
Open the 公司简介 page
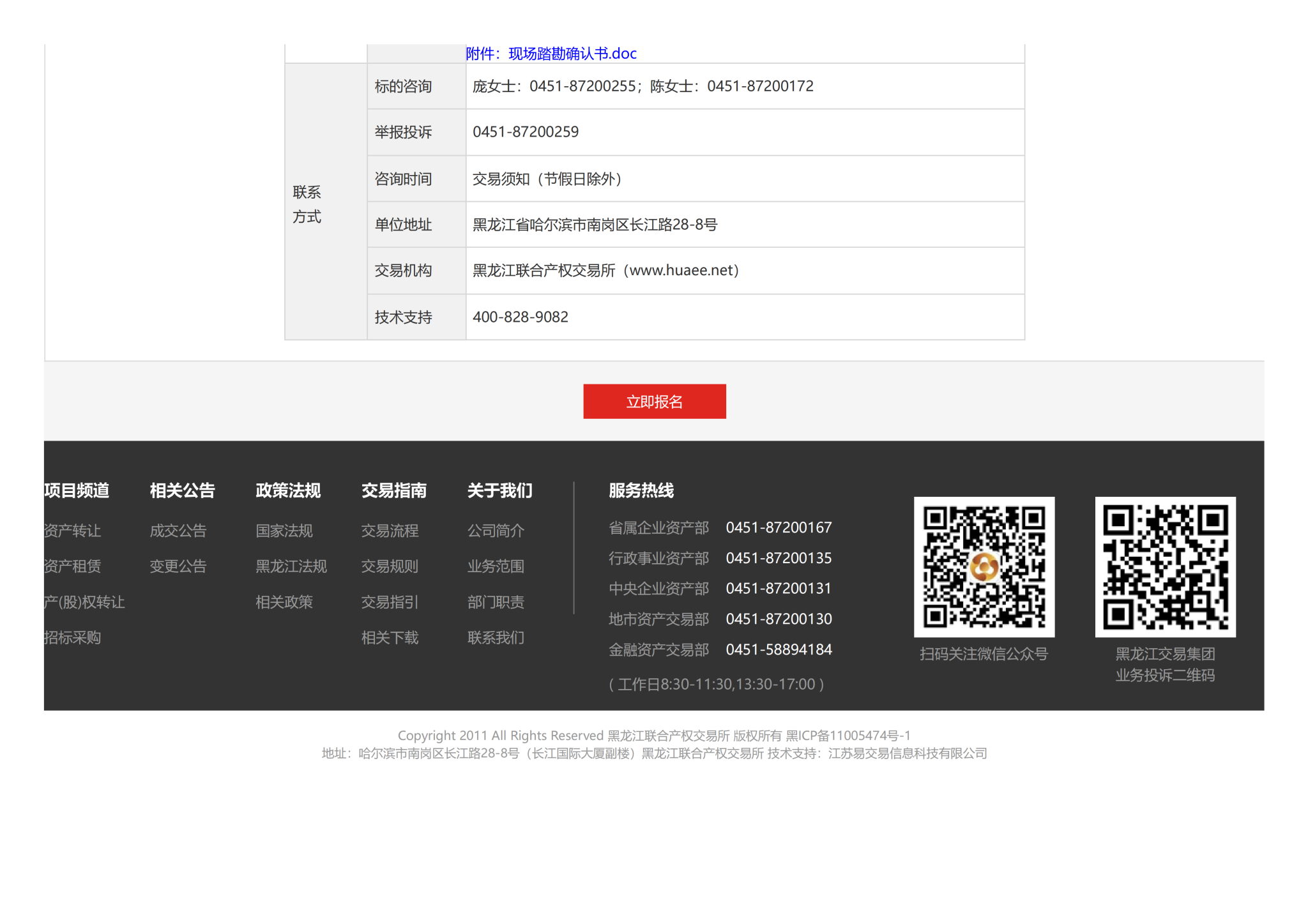(496, 531)
